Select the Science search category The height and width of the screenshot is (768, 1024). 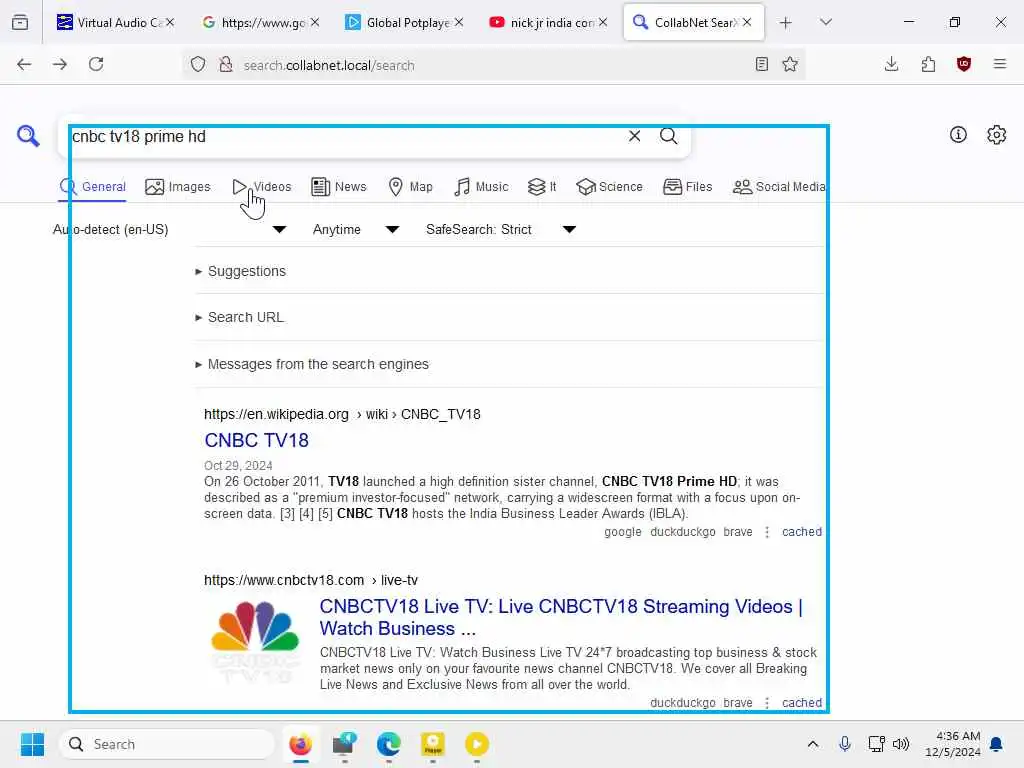coord(609,187)
